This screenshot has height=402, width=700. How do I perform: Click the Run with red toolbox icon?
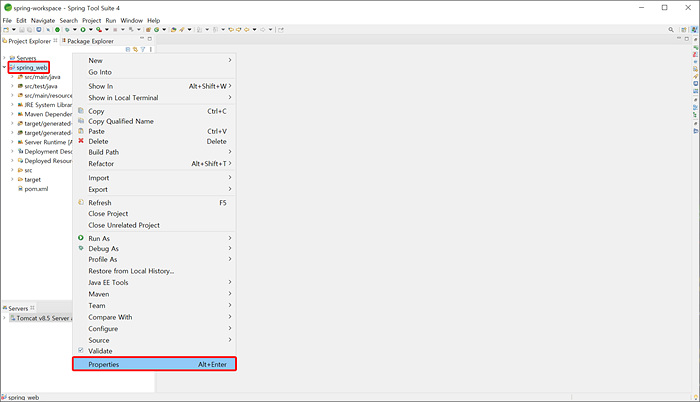[99, 29]
